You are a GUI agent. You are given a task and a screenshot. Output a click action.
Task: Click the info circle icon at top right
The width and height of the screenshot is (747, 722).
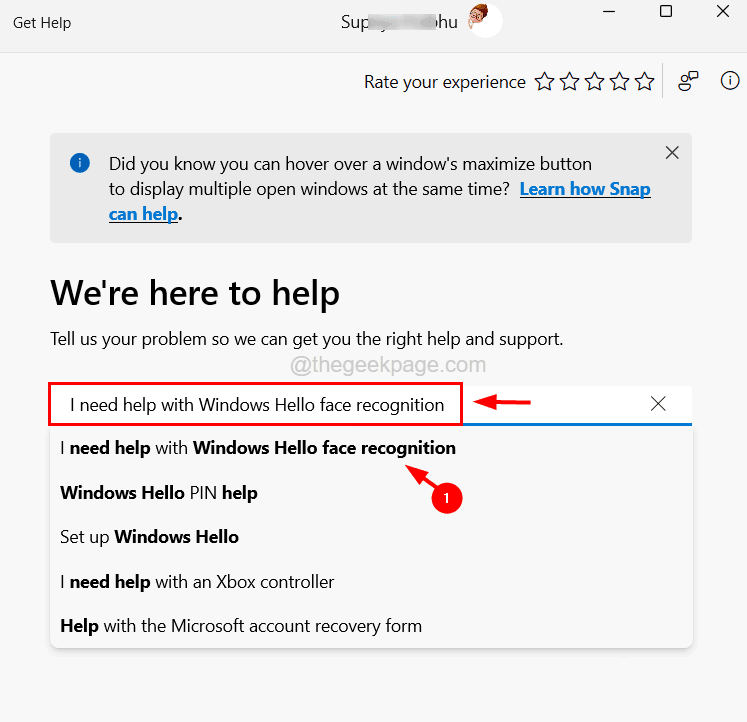coord(730,82)
